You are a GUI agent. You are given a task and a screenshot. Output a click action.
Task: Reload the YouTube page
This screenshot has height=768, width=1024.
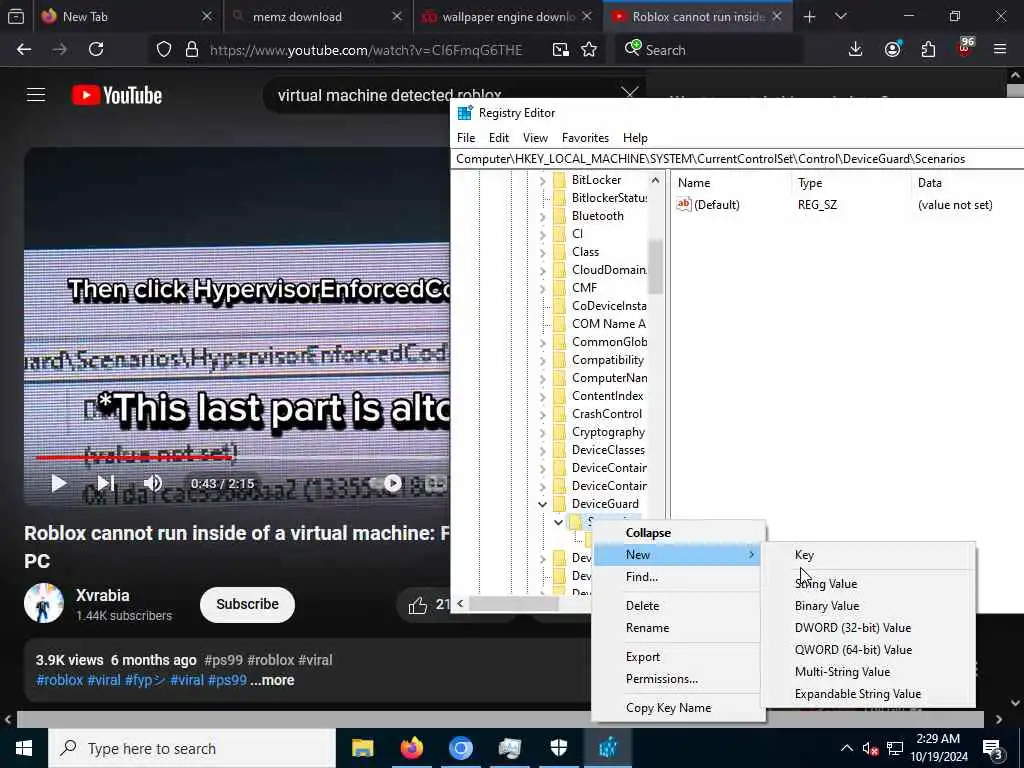[96, 50]
